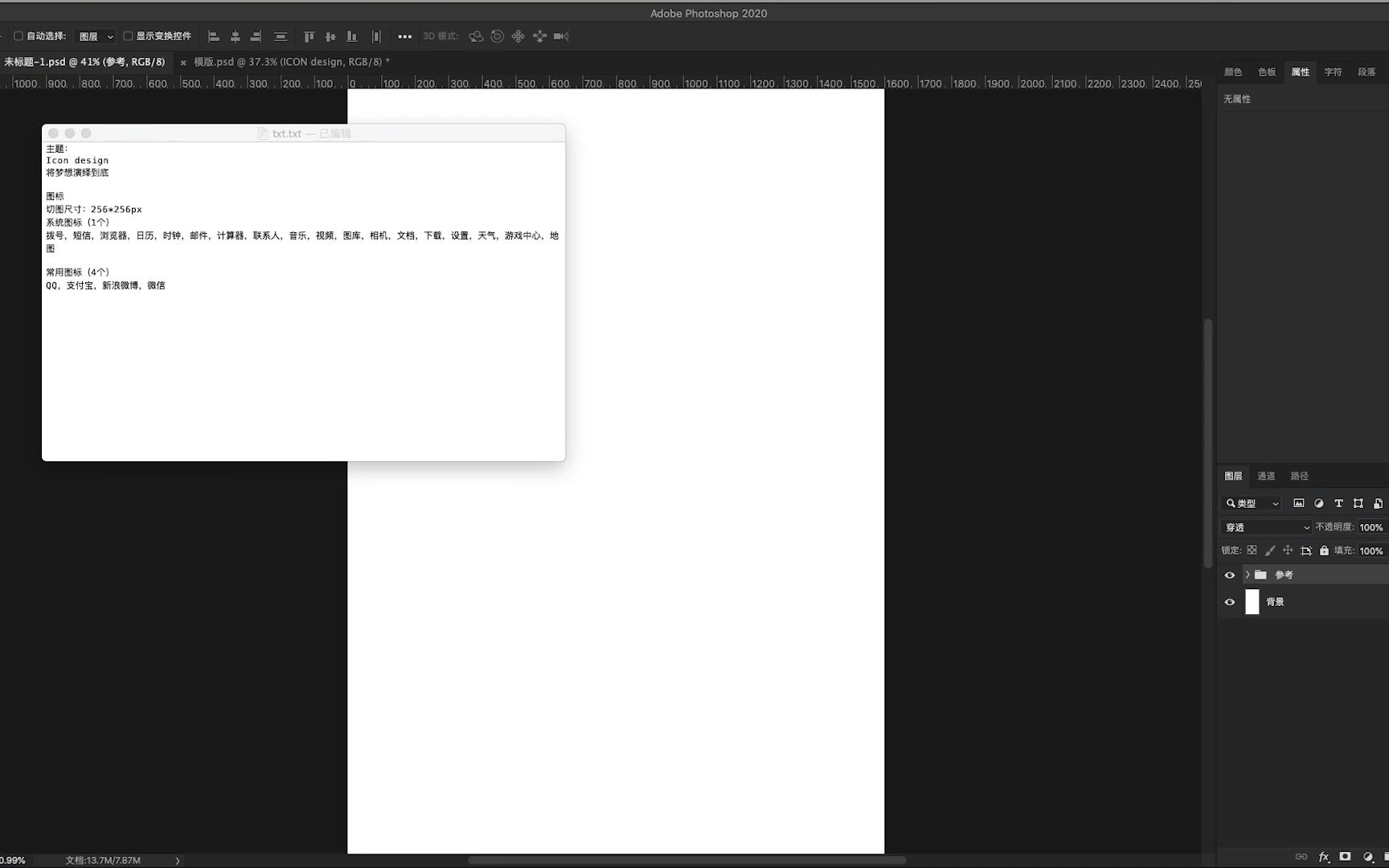This screenshot has width=1389, height=868.
Task: Click the 背景 layer thumbnail
Action: (1252, 602)
